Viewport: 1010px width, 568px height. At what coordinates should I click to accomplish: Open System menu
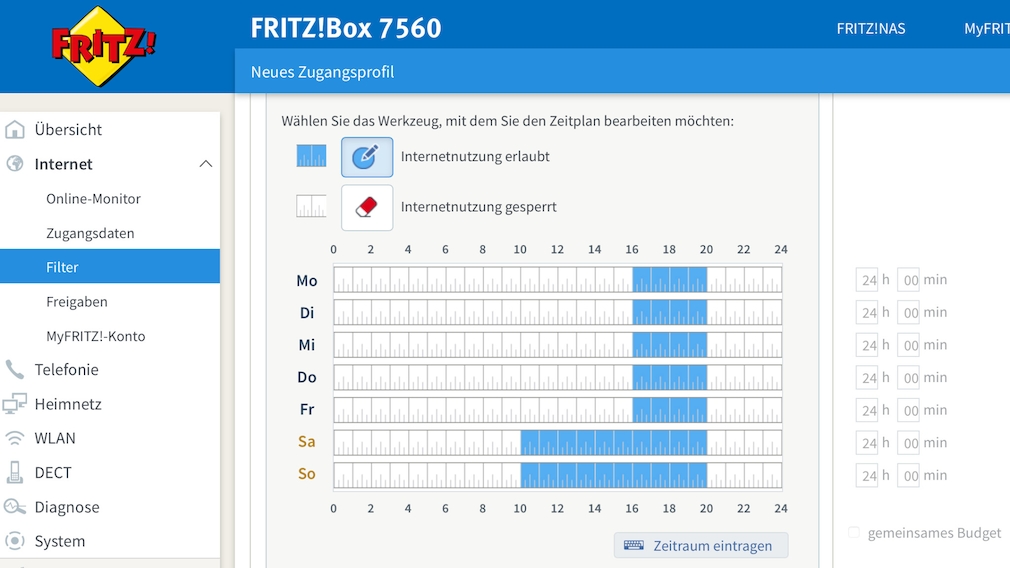[59, 541]
